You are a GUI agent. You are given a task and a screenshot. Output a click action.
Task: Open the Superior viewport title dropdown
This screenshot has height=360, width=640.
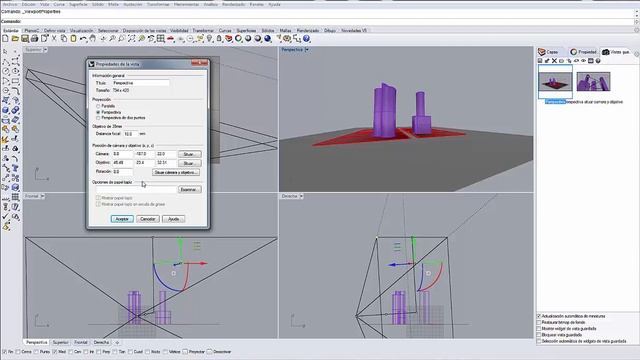[x=45, y=50]
